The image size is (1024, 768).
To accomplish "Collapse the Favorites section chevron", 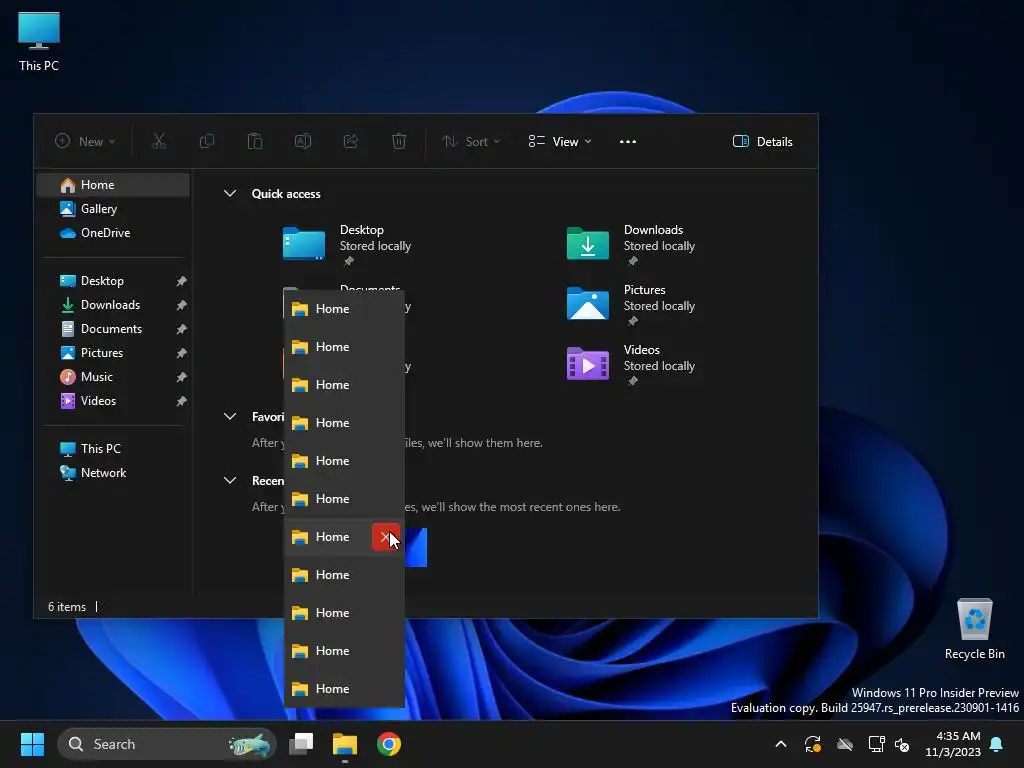I will click(x=230, y=417).
